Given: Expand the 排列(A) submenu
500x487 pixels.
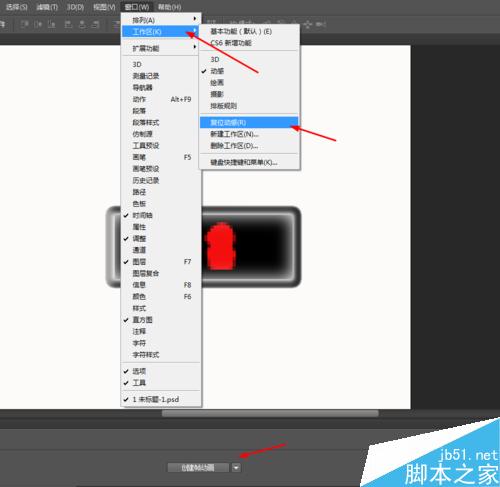Looking at the screenshot, I should coord(161,20).
